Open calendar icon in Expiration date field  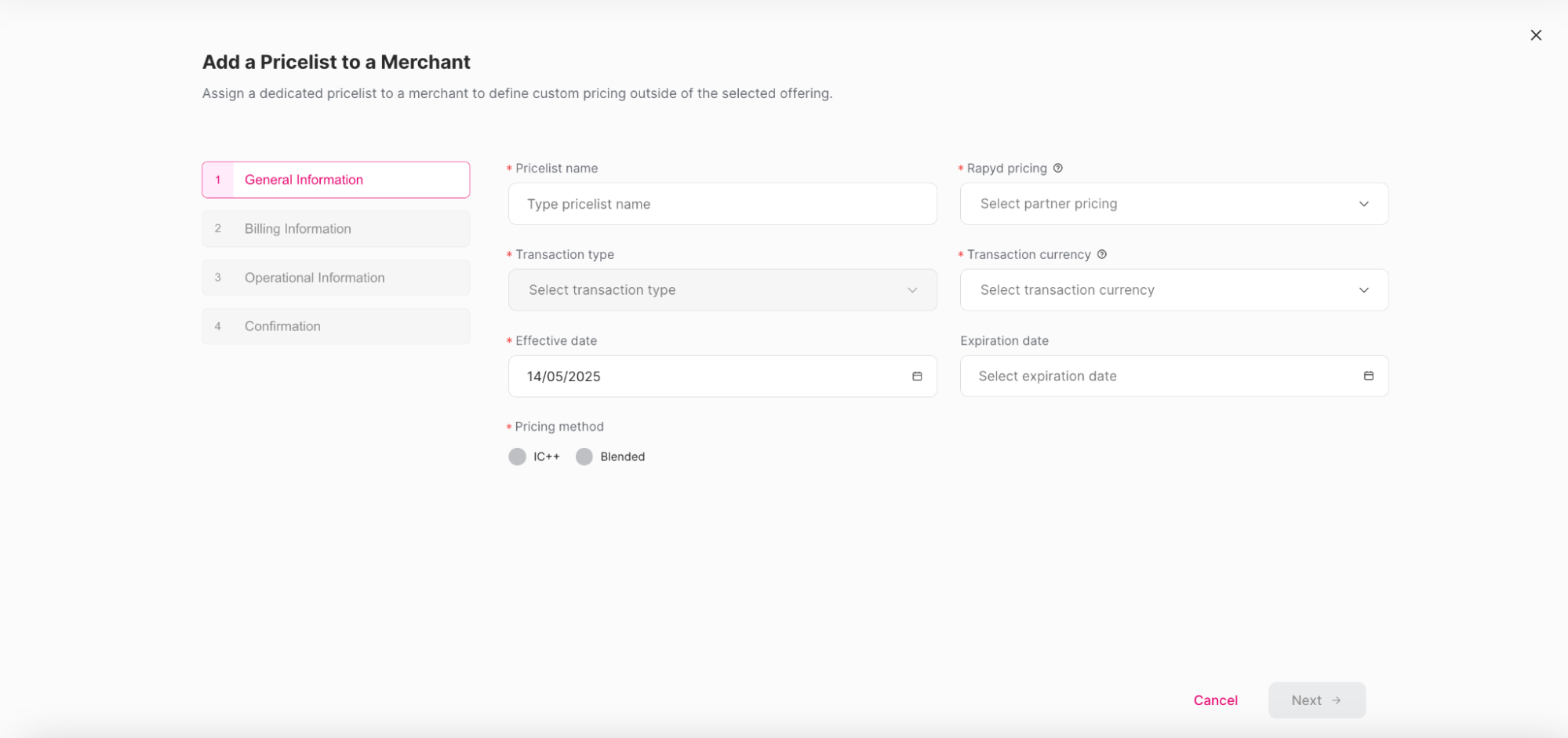tap(1369, 376)
